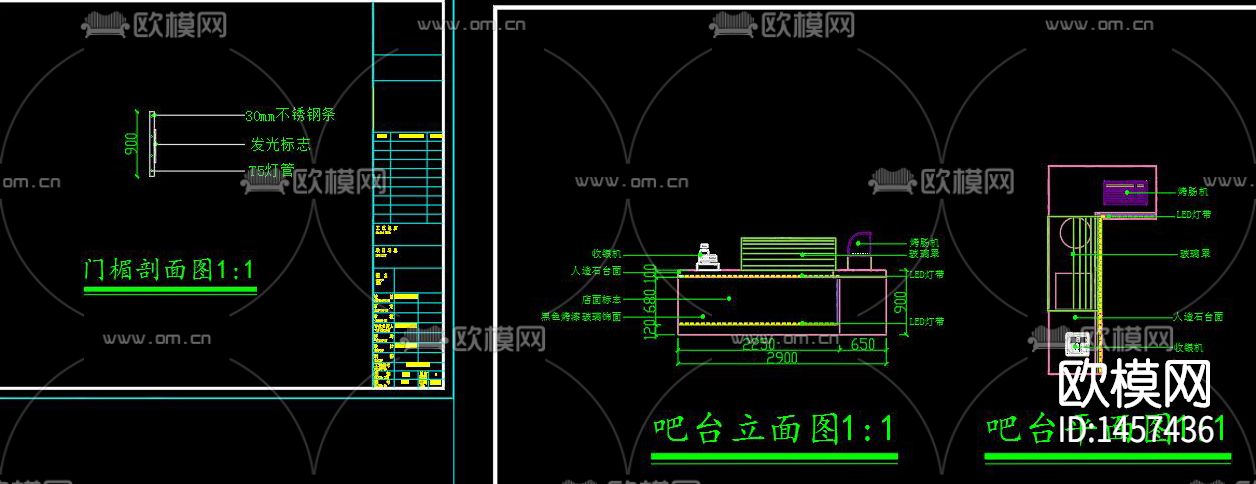Click the 门楣剖面图1:1 drawing title

(x=169, y=270)
